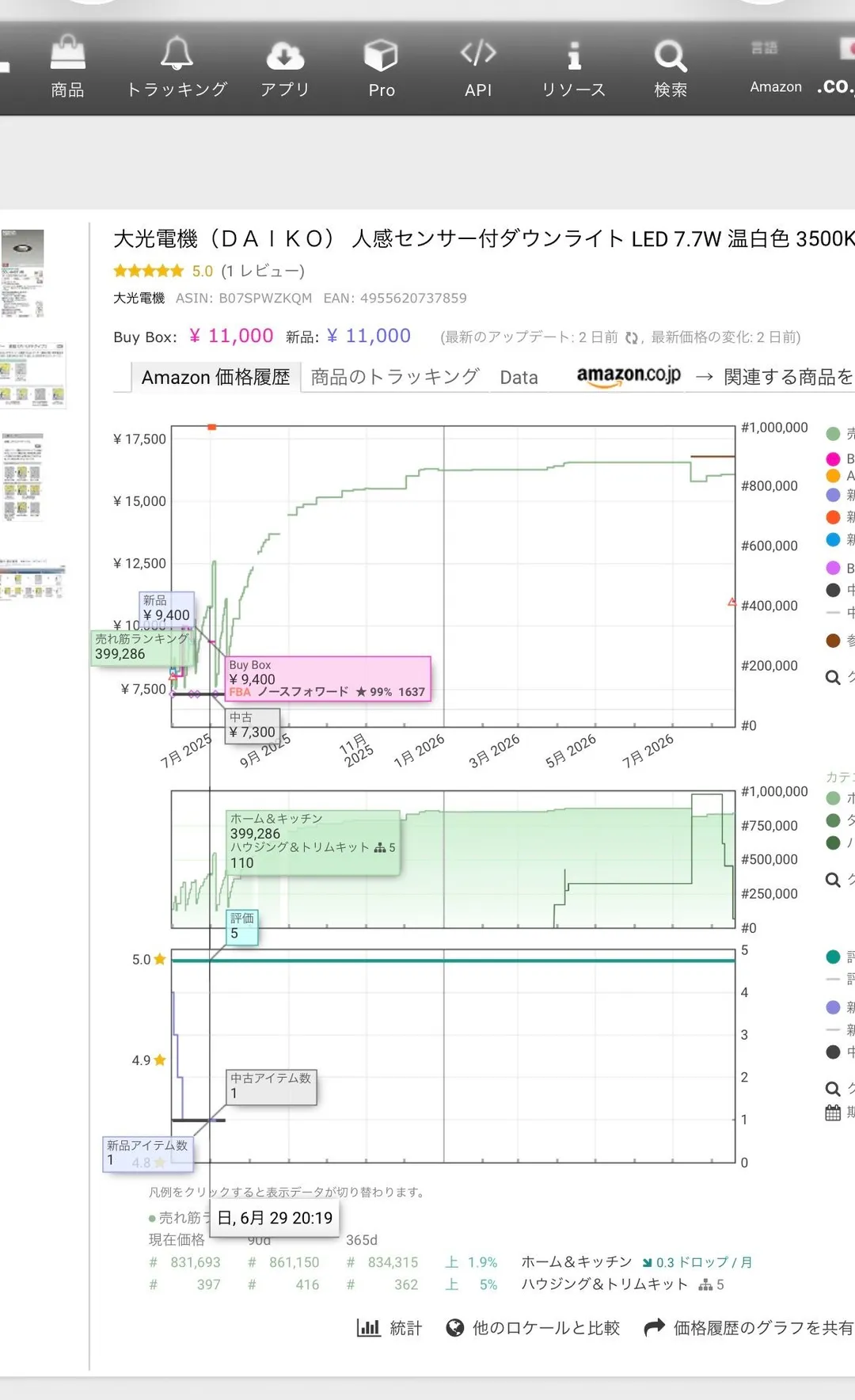
Task: Select the fourth product thumbnail image
Action: (x=32, y=579)
